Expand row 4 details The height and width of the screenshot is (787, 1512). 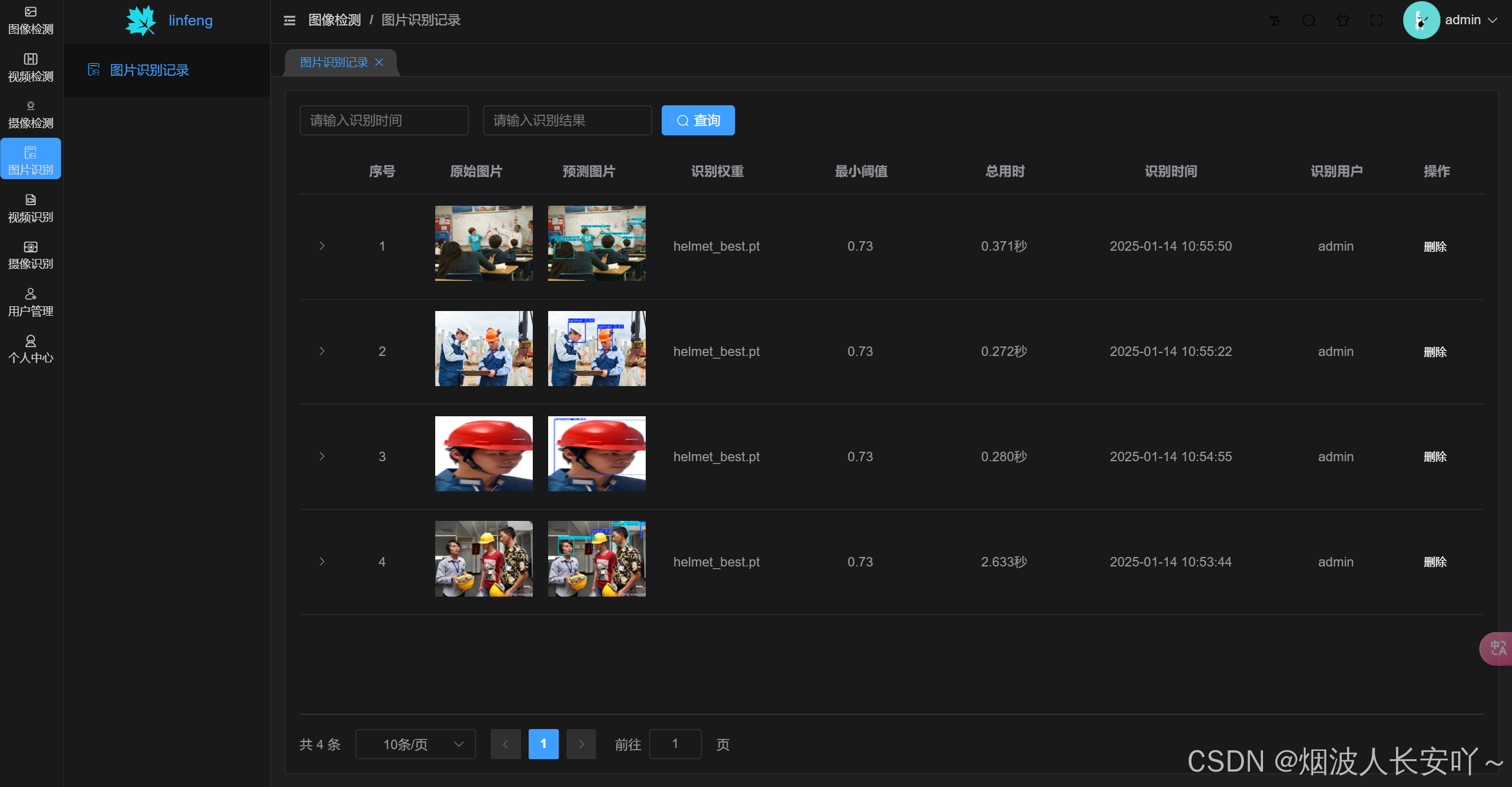point(322,562)
